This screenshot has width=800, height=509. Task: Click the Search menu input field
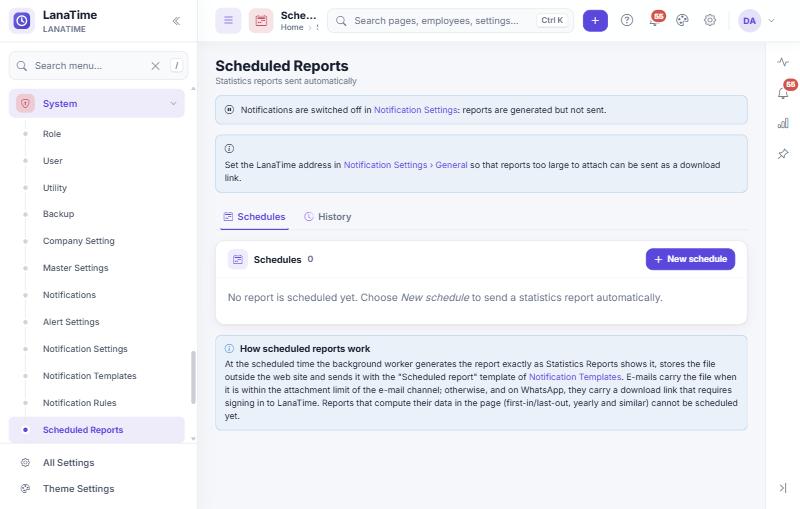pos(98,65)
